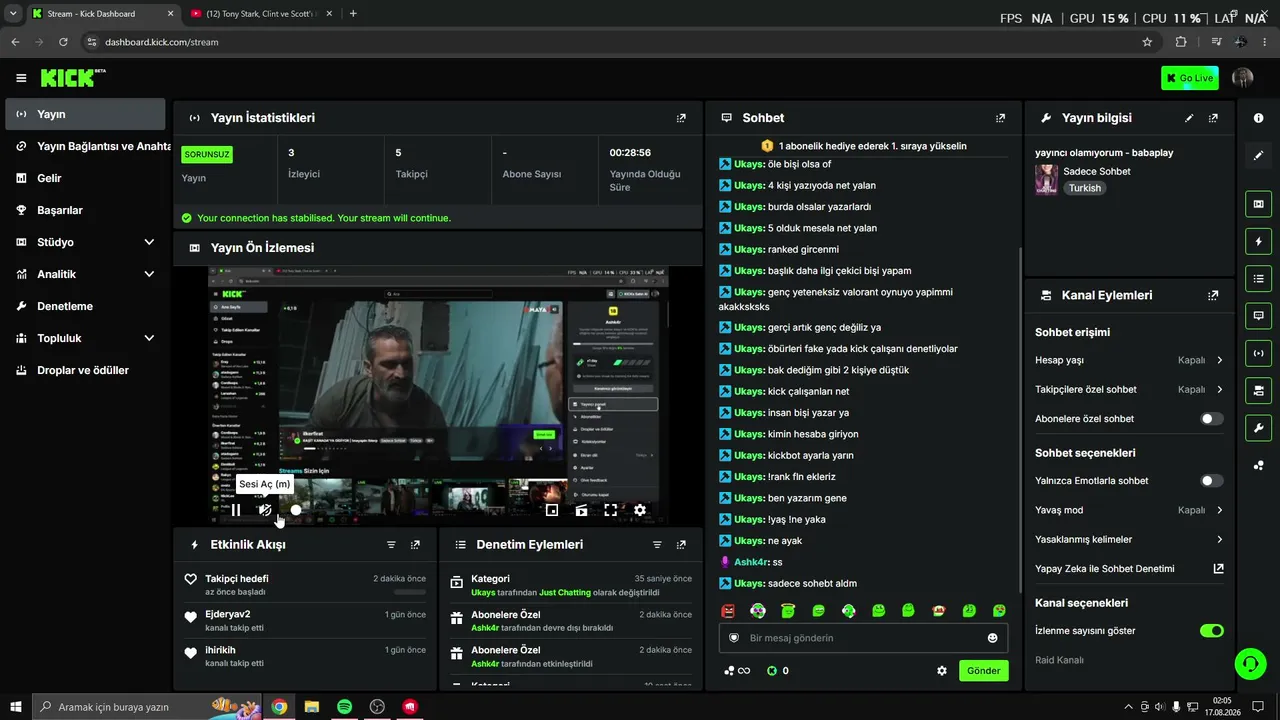Filter the Denetim Eylemleri list

pyautogui.click(x=657, y=545)
